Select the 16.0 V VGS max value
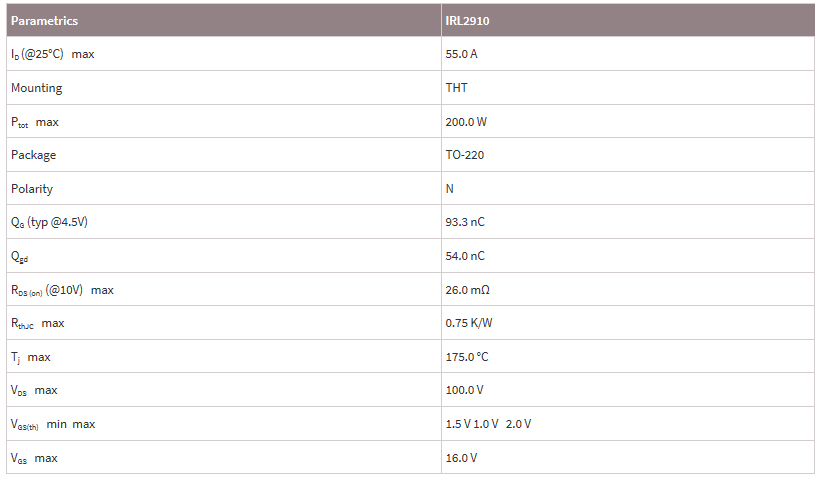The image size is (823, 484). tap(461, 458)
